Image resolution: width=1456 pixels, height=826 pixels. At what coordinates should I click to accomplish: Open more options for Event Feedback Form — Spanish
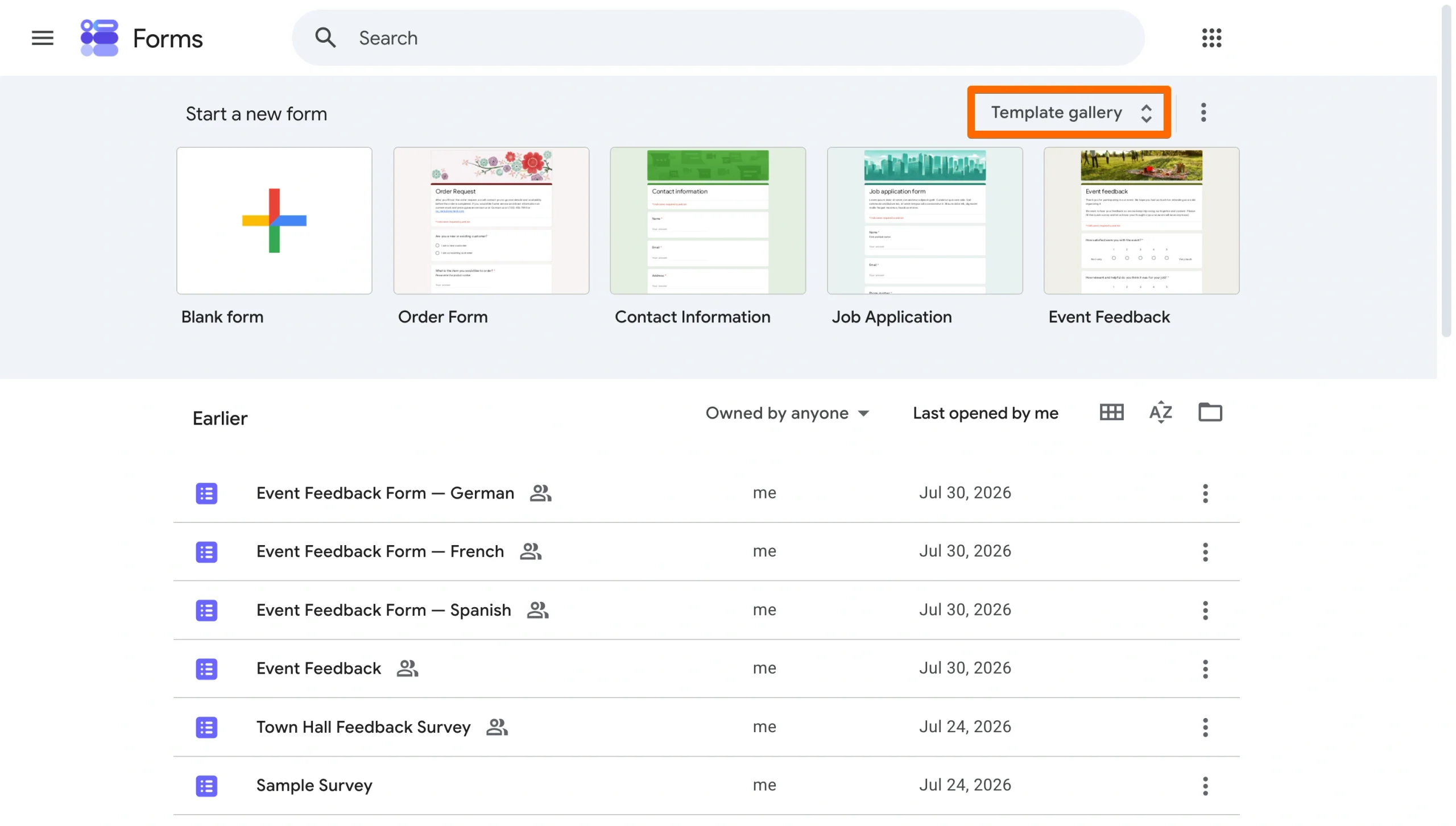[x=1205, y=611]
